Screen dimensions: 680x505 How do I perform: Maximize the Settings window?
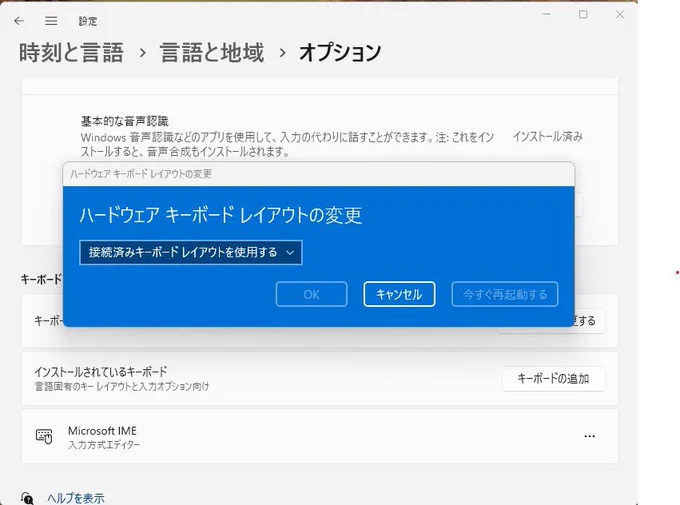(583, 15)
